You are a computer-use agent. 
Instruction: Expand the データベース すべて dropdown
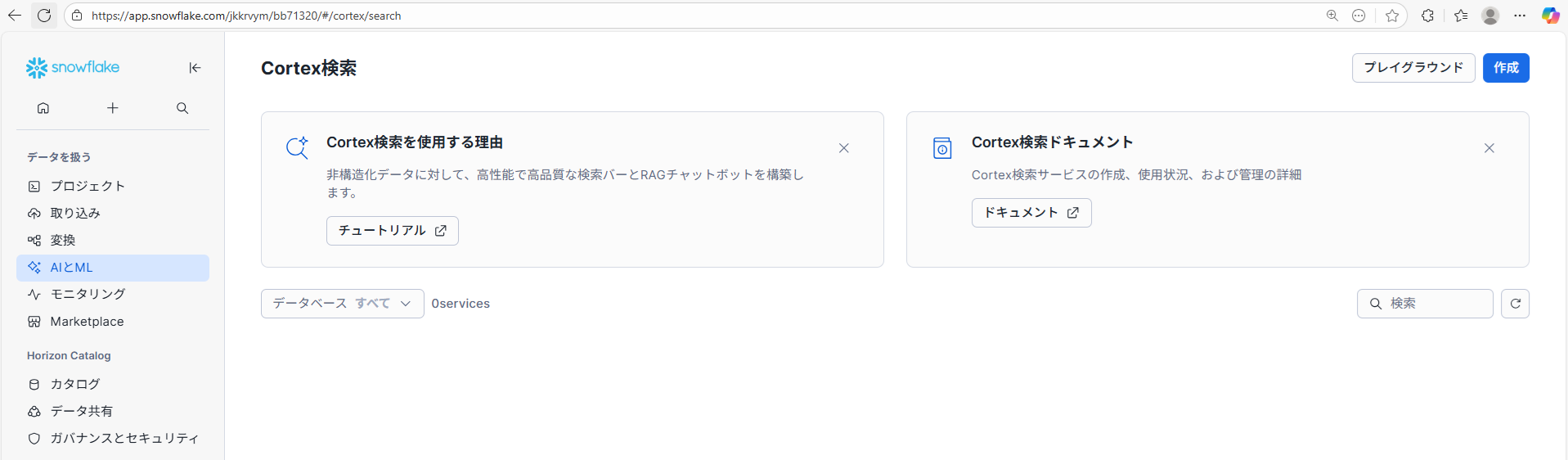(x=343, y=304)
